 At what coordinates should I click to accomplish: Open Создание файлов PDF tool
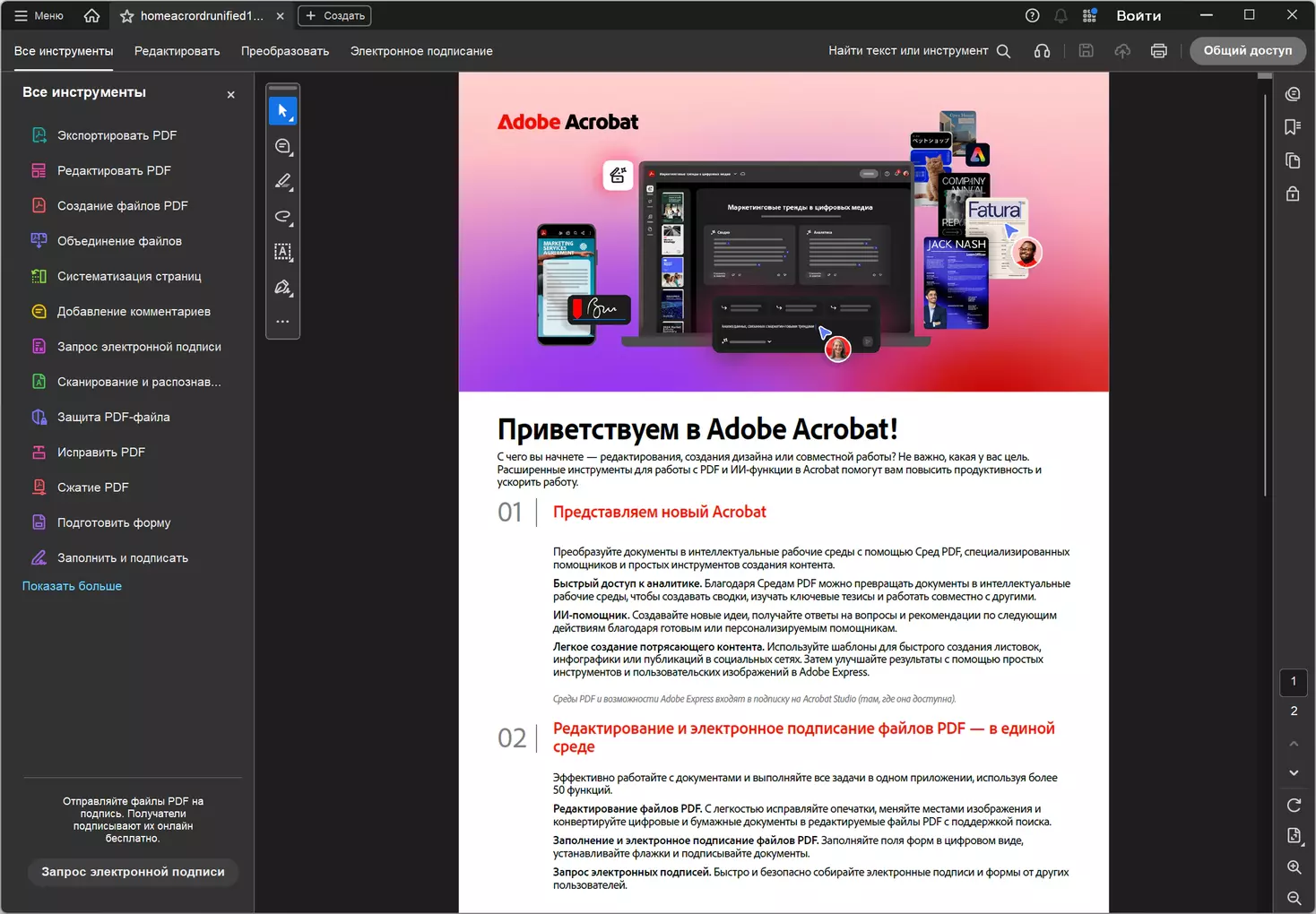coord(128,205)
